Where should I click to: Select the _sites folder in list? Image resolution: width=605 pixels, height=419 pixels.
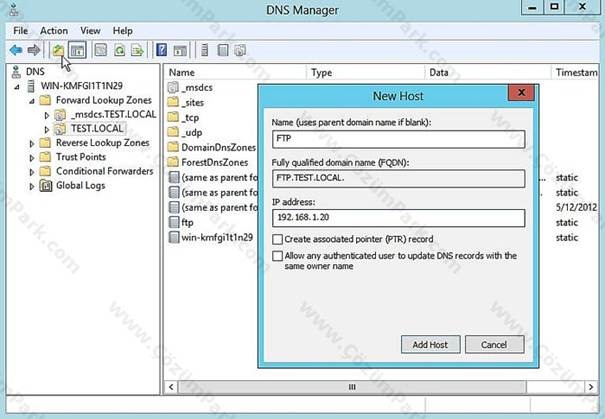click(193, 103)
